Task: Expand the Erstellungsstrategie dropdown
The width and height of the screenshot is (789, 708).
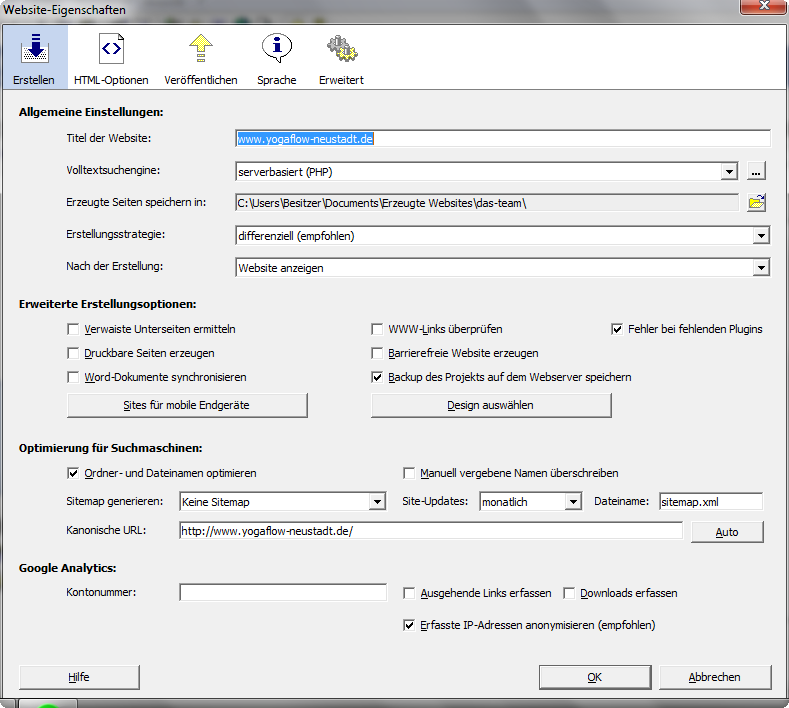Action: point(761,236)
